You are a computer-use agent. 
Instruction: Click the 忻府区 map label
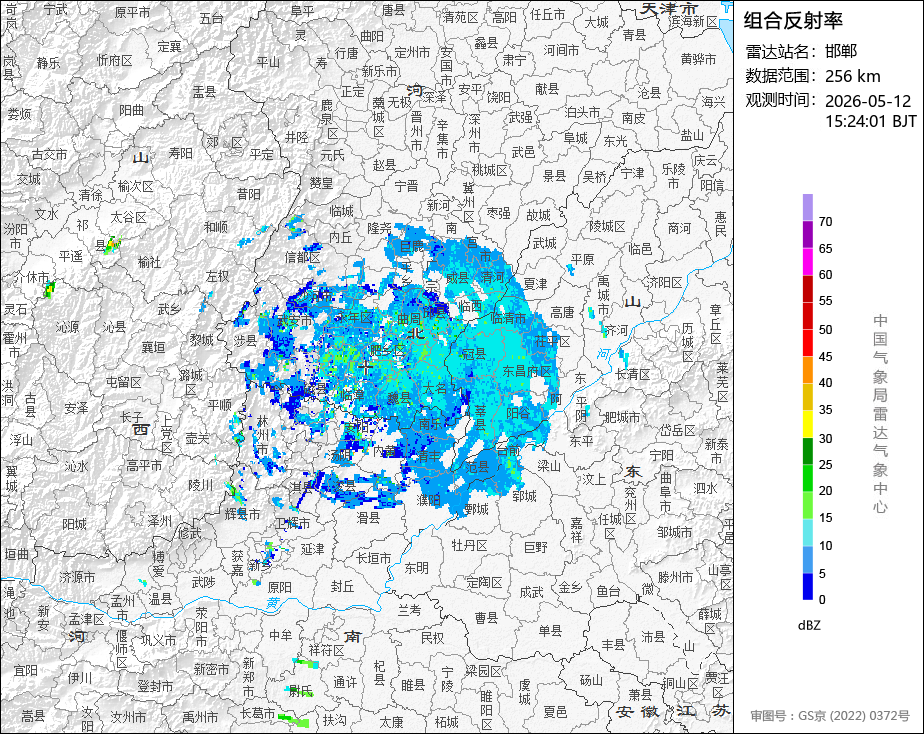tap(114, 61)
